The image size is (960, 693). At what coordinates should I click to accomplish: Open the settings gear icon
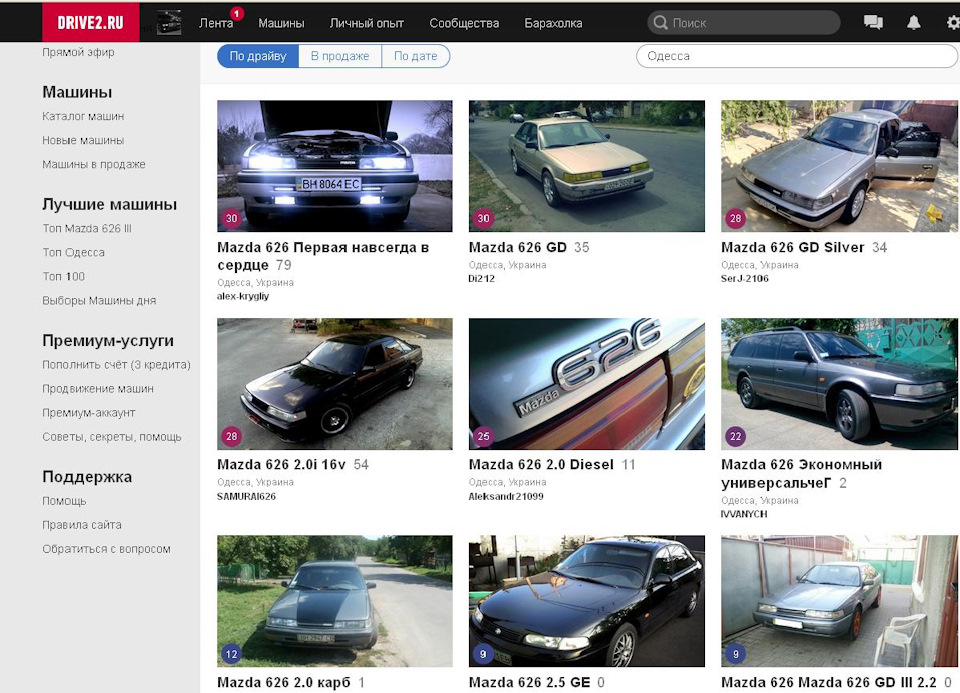(x=953, y=23)
